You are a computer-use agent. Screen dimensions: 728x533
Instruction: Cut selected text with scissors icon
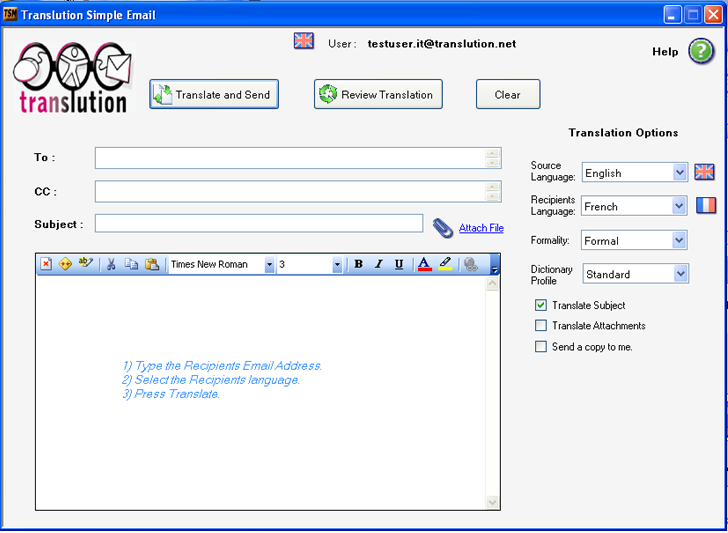[x=111, y=264]
